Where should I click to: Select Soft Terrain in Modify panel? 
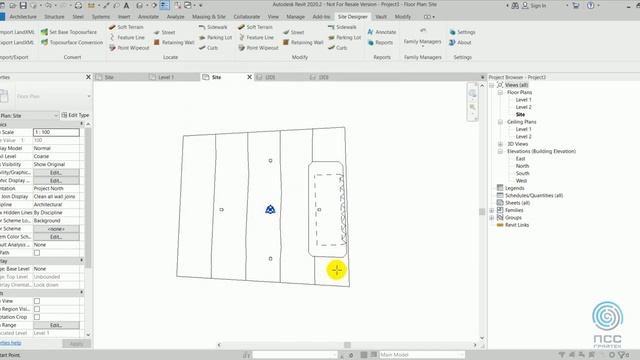point(255,27)
